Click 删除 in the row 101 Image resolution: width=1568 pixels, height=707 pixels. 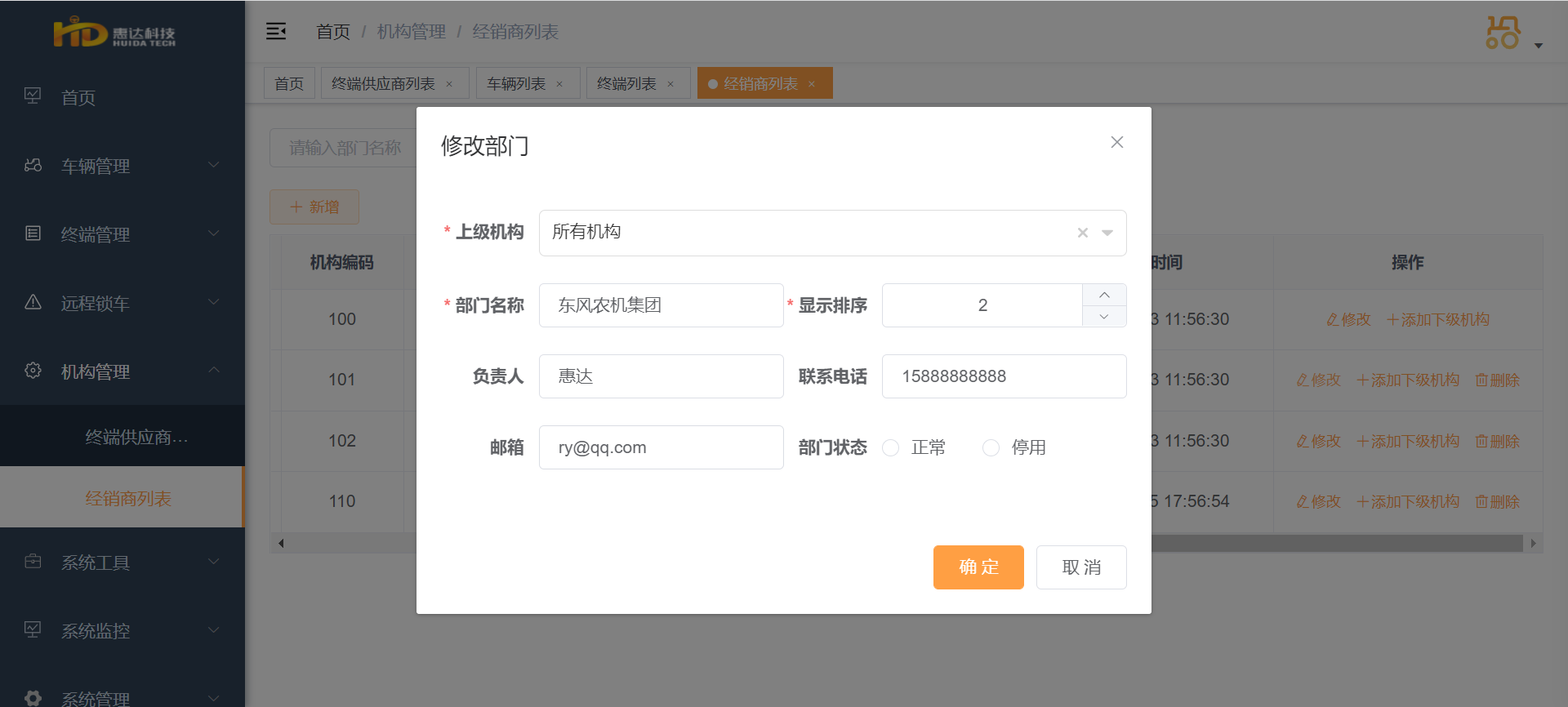[1498, 380]
